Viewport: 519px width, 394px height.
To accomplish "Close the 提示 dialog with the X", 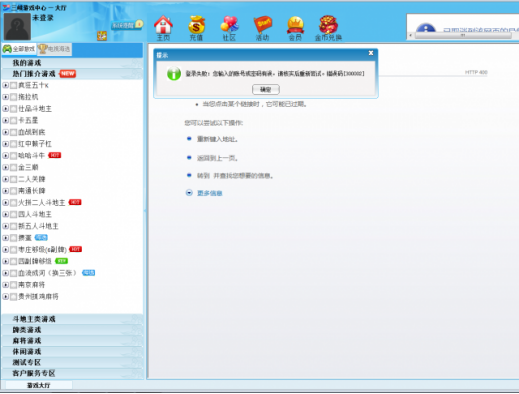I will click(x=371, y=53).
